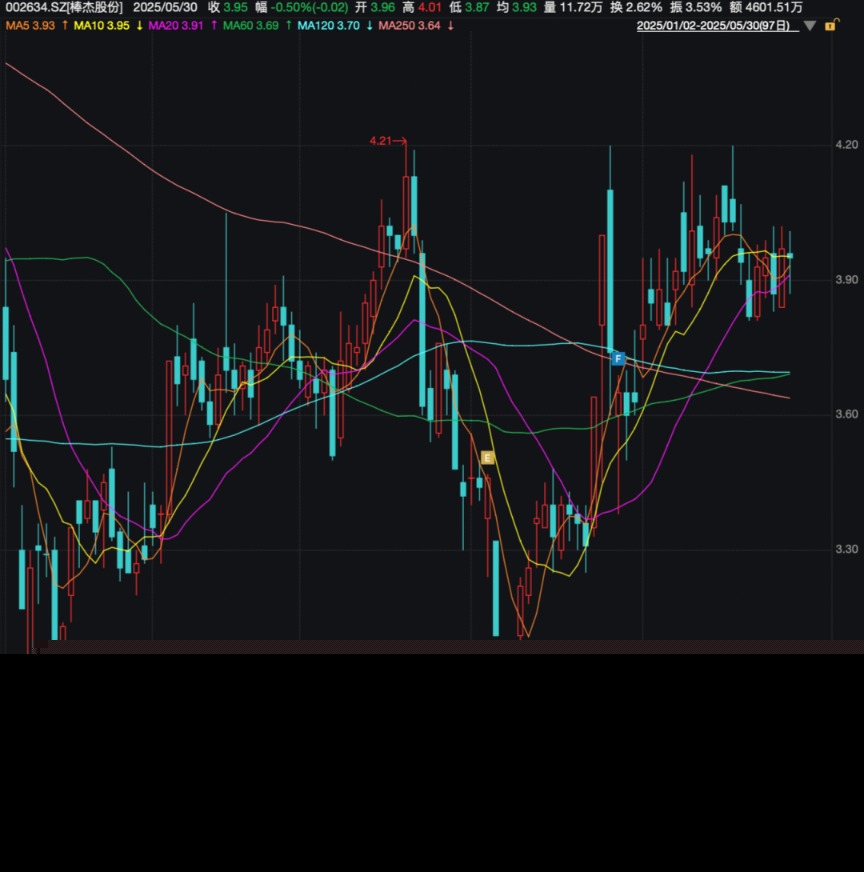The width and height of the screenshot is (864, 872).
Task: Click the 3.90 price axis label
Action: click(846, 280)
